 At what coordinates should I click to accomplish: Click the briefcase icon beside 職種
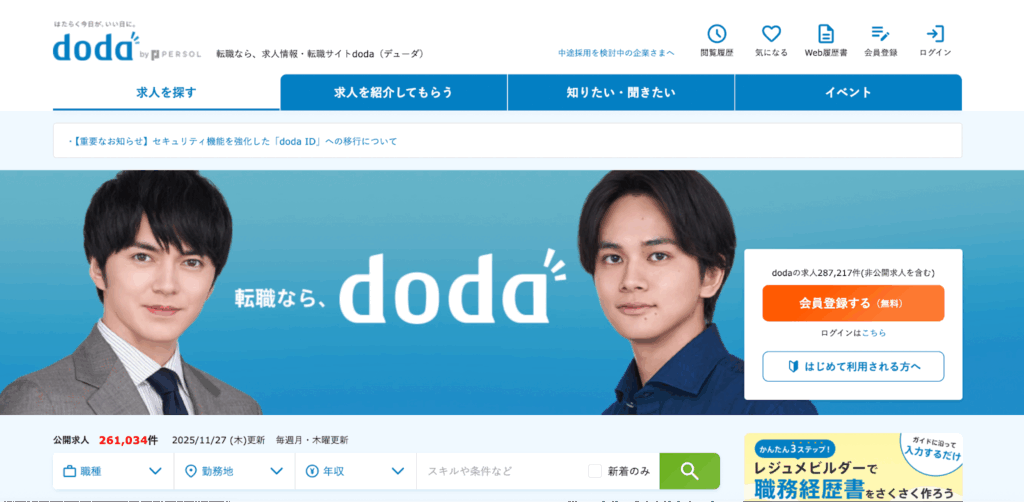(x=69, y=471)
